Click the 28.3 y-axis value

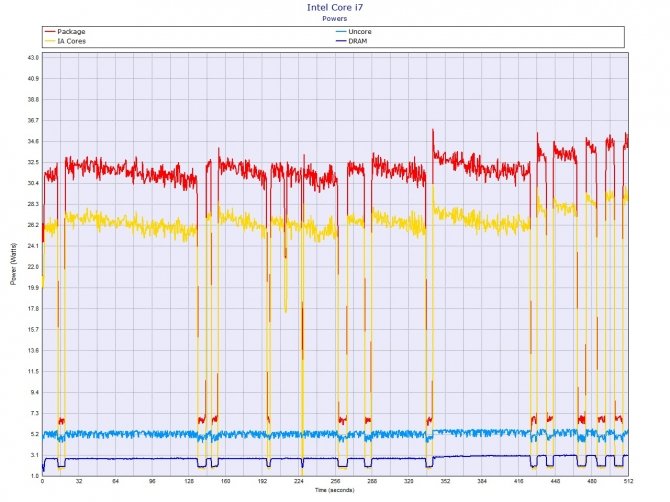click(34, 204)
